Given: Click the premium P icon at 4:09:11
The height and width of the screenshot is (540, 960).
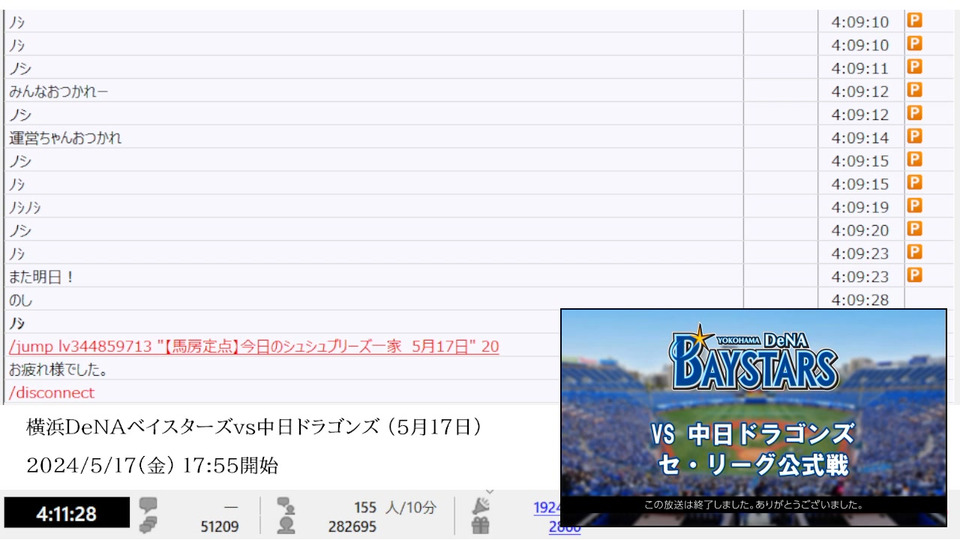Looking at the screenshot, I should 915,67.
